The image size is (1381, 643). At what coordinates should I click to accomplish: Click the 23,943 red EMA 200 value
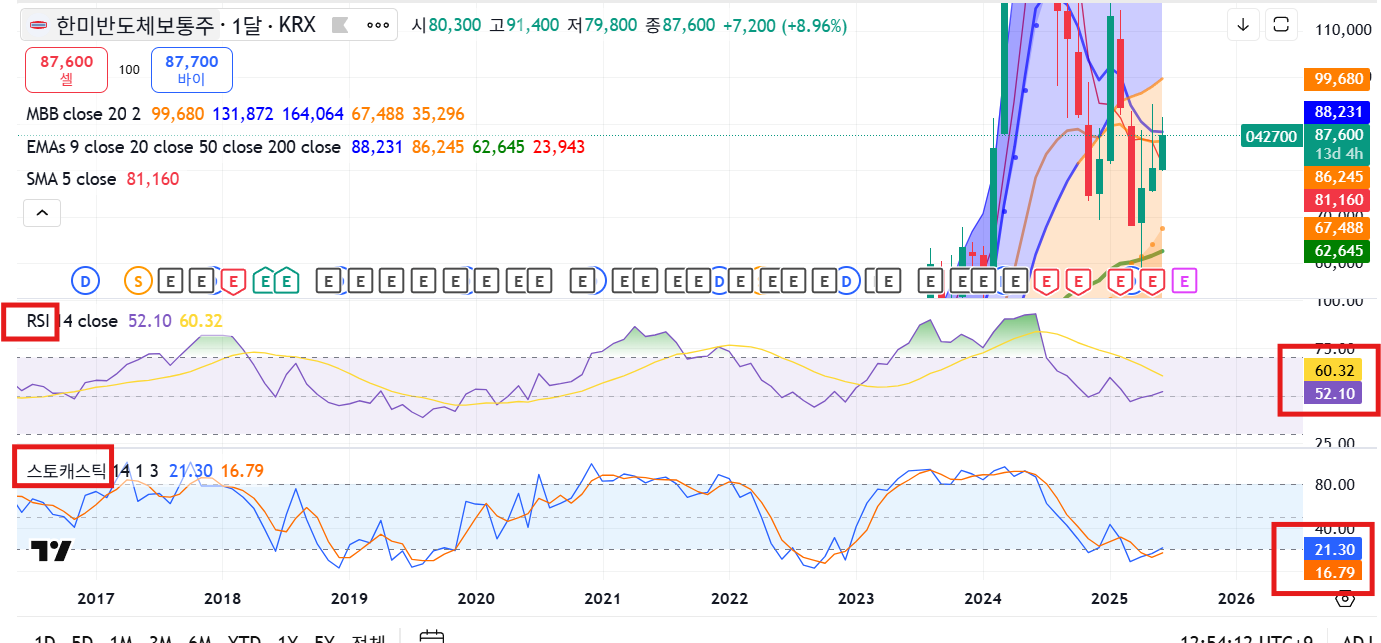559,147
